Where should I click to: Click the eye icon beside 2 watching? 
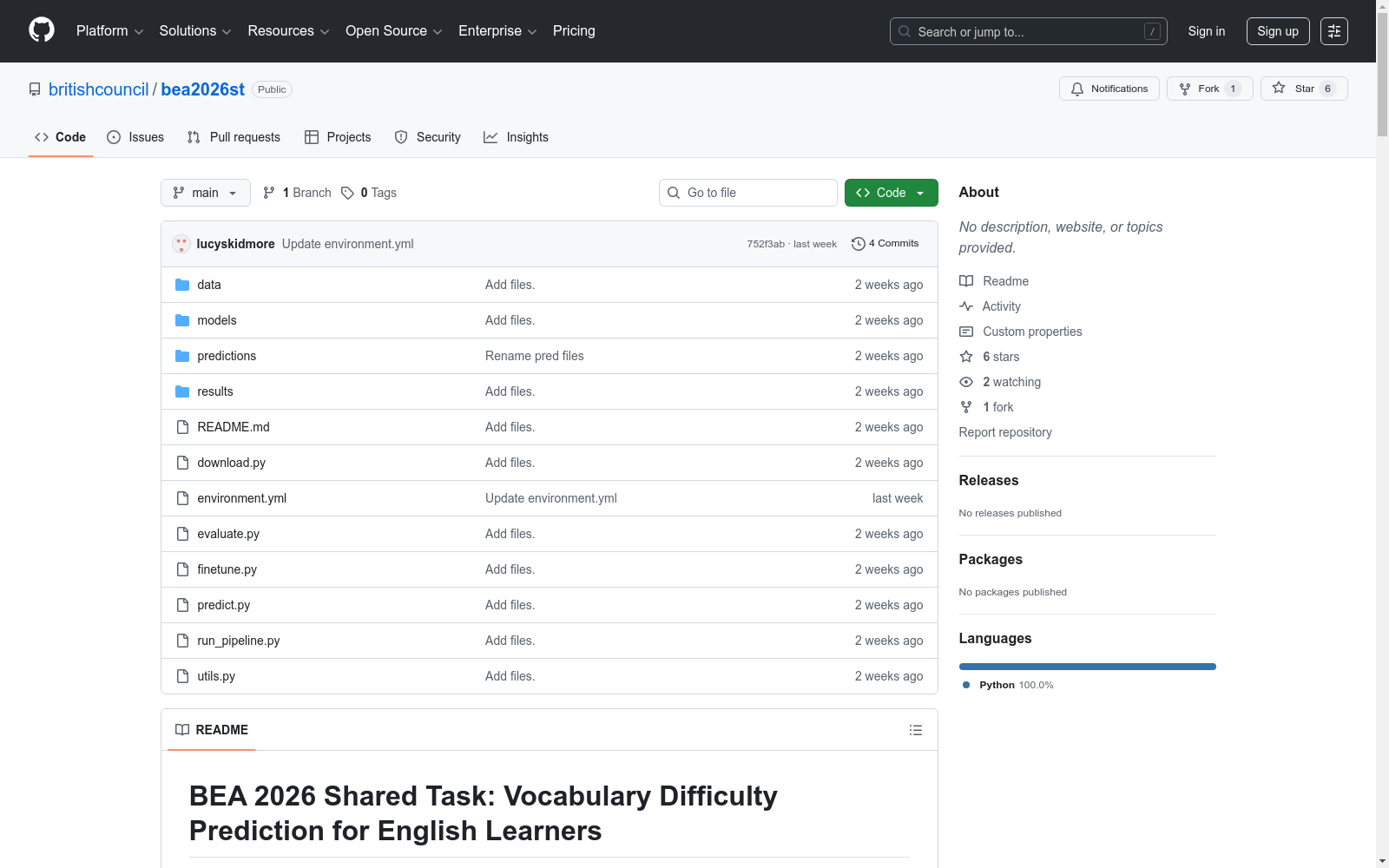tap(966, 382)
